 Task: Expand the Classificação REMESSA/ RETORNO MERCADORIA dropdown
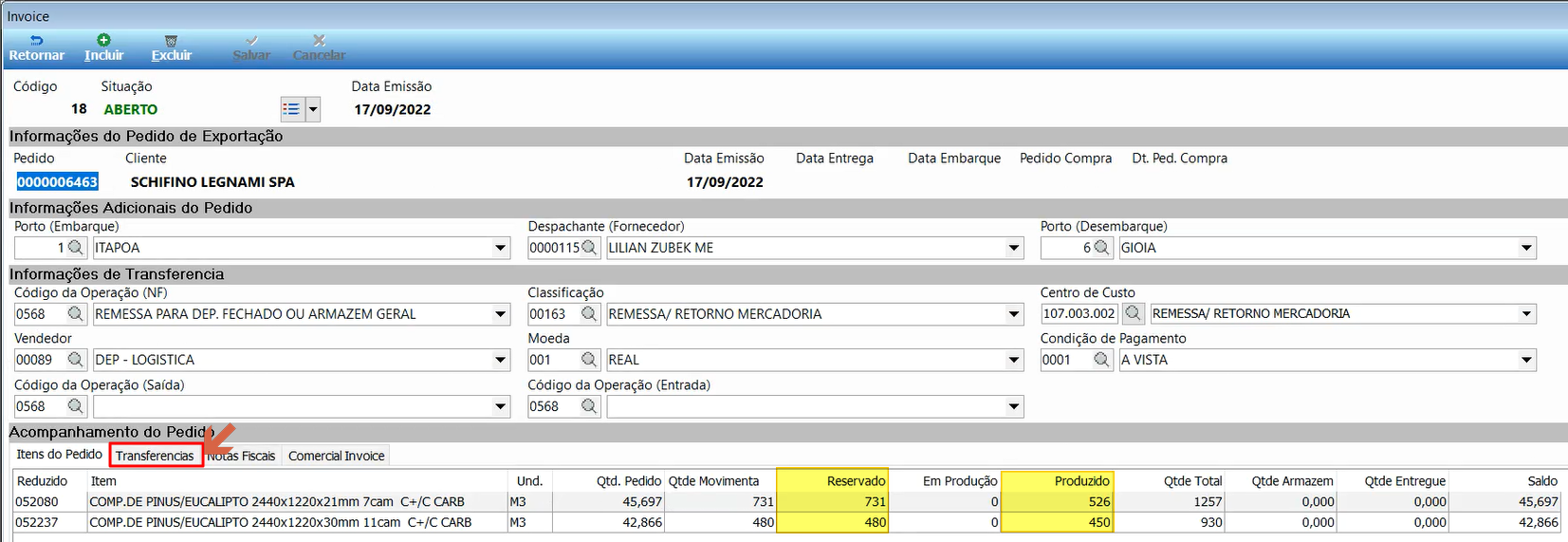point(1014,314)
